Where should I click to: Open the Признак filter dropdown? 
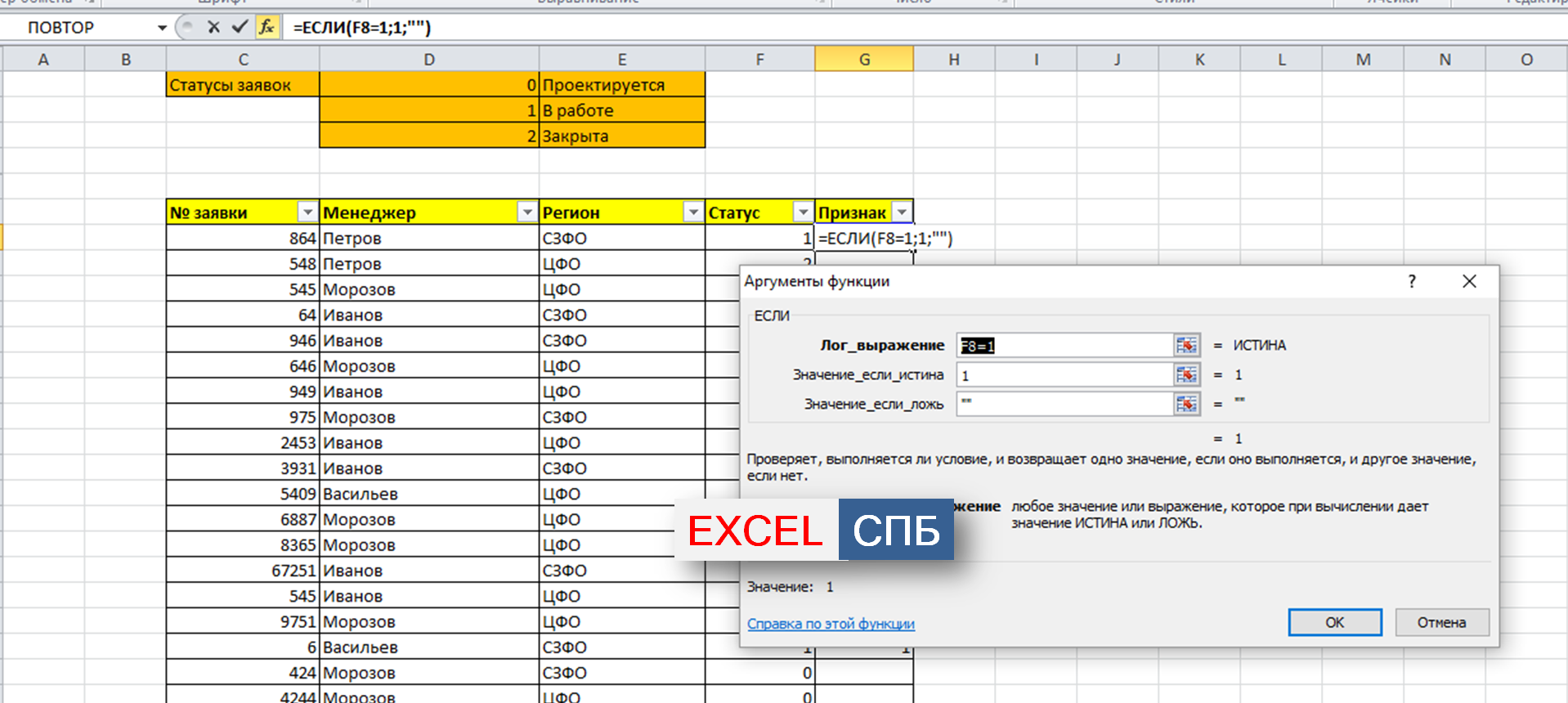pyautogui.click(x=902, y=213)
